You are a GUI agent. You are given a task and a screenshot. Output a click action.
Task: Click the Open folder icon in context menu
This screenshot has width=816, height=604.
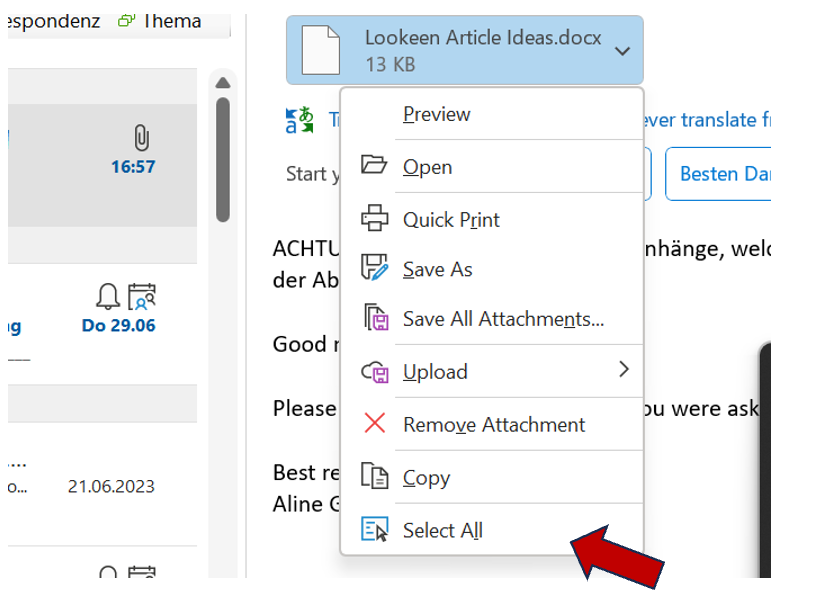point(374,166)
